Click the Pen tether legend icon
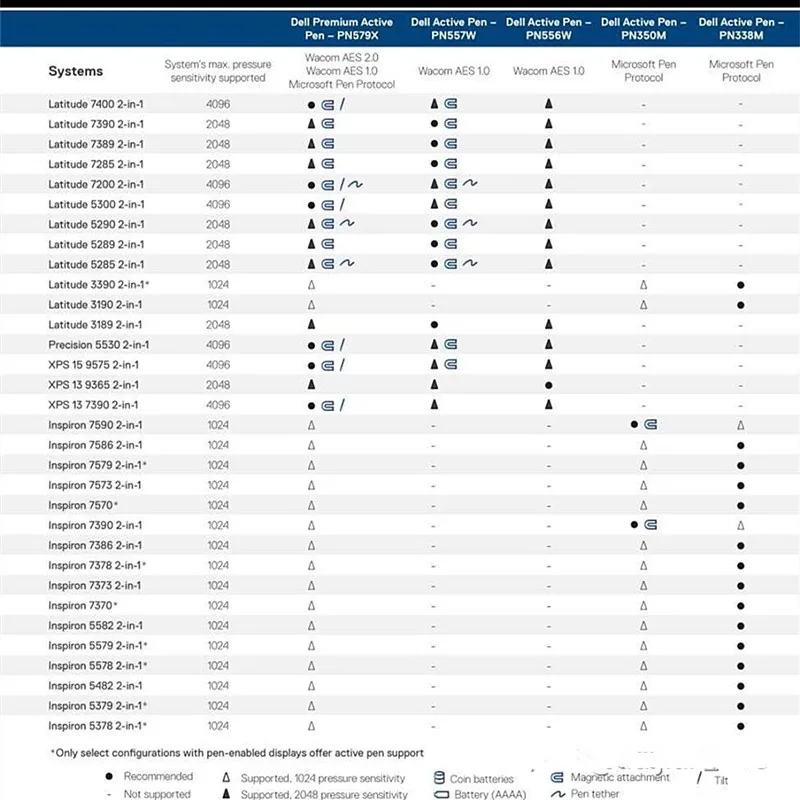Screen dimensions: 800x800 (559, 794)
